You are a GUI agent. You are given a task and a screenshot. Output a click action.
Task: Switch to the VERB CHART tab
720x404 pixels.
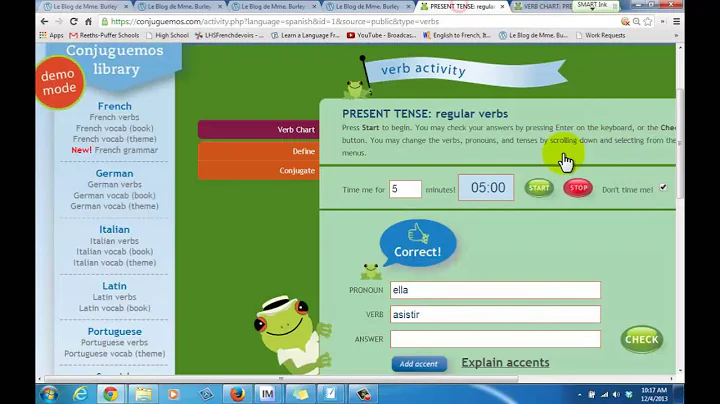coord(544,6)
